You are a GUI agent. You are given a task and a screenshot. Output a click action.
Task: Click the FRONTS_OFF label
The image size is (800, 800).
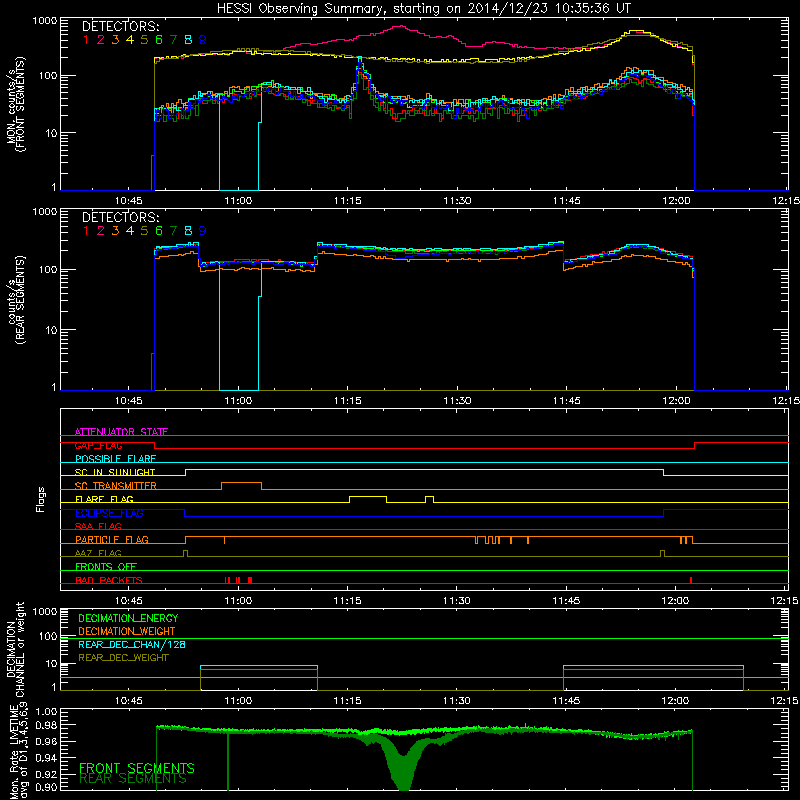[106, 567]
